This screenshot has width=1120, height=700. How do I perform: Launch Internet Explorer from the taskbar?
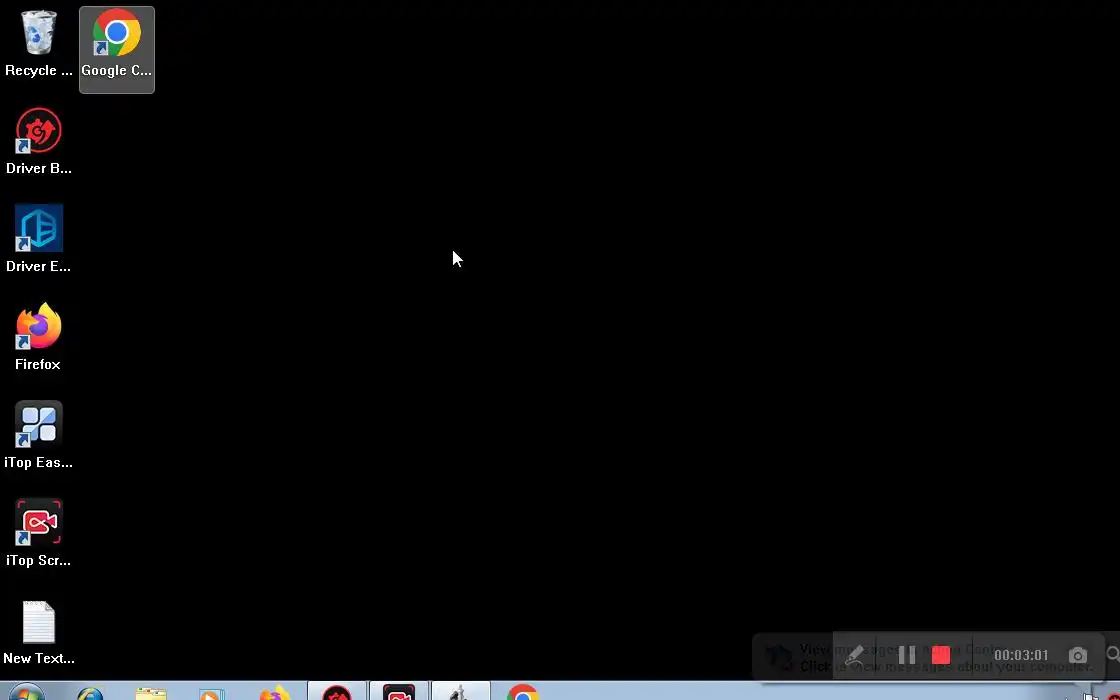[x=91, y=693]
